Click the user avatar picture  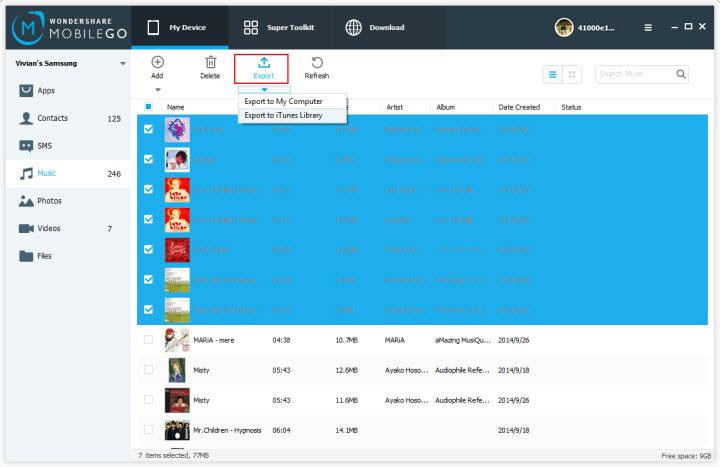[x=564, y=28]
